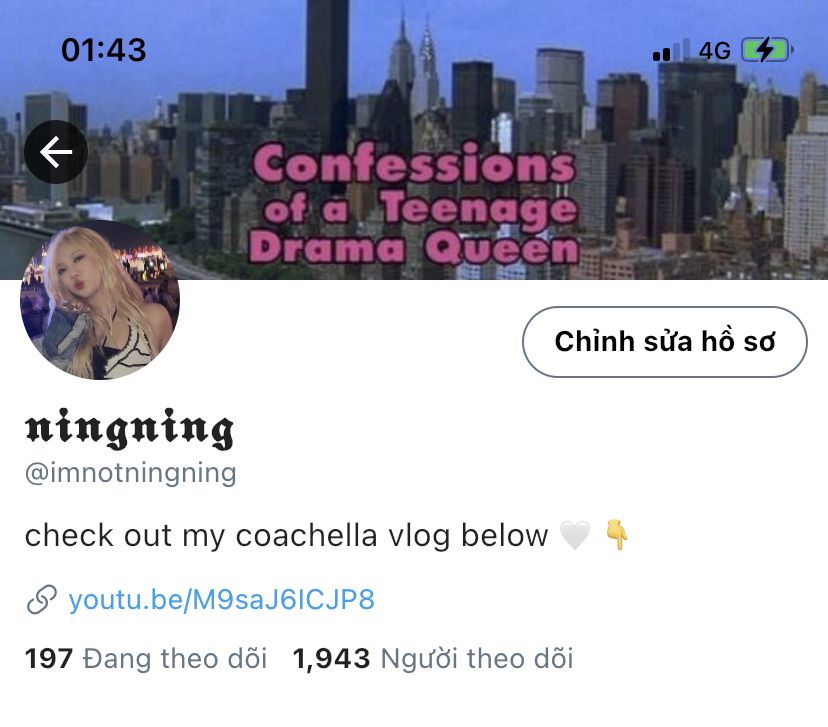View the 1,943 Người theo dõi list
This screenshot has height=727, width=828.
pyautogui.click(x=433, y=659)
